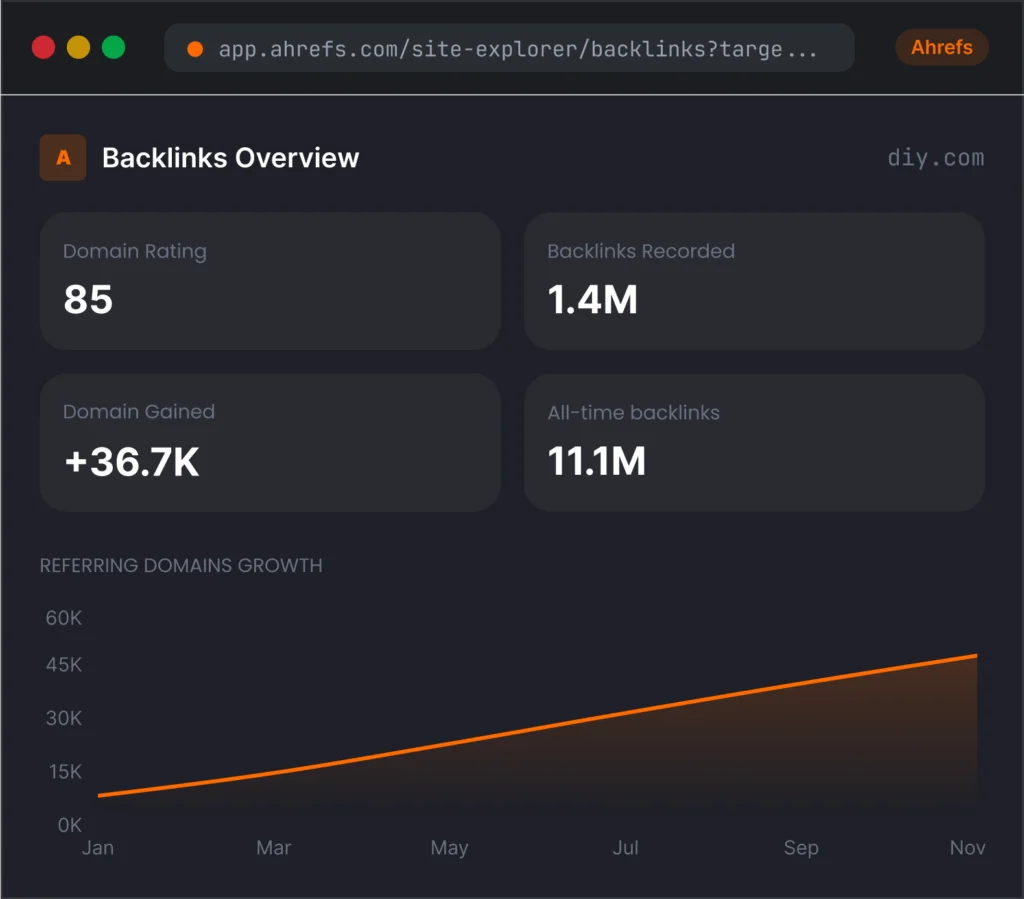Click the orange Ahrefs A logo icon

63,157
